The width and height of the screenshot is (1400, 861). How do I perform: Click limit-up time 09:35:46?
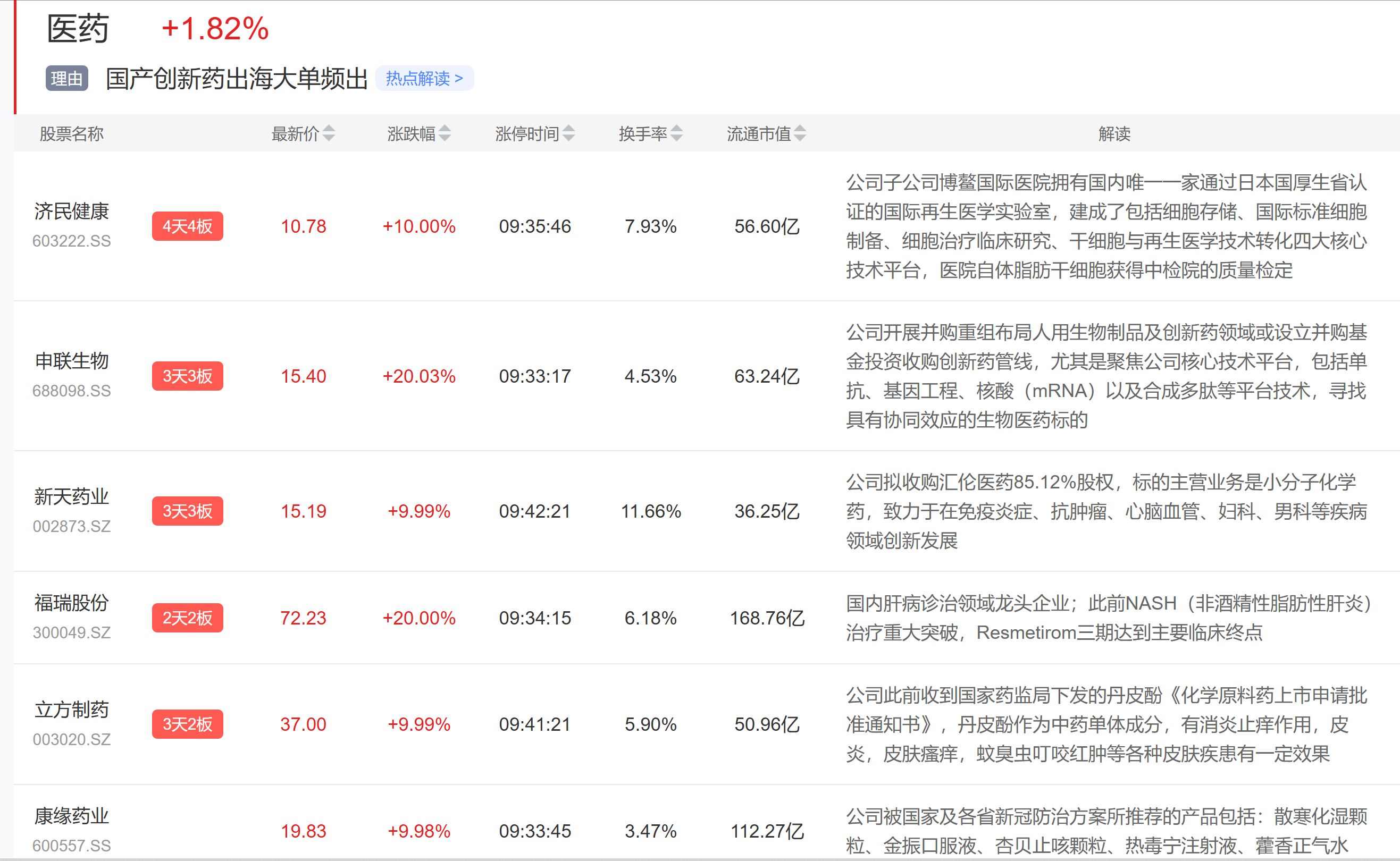(535, 226)
